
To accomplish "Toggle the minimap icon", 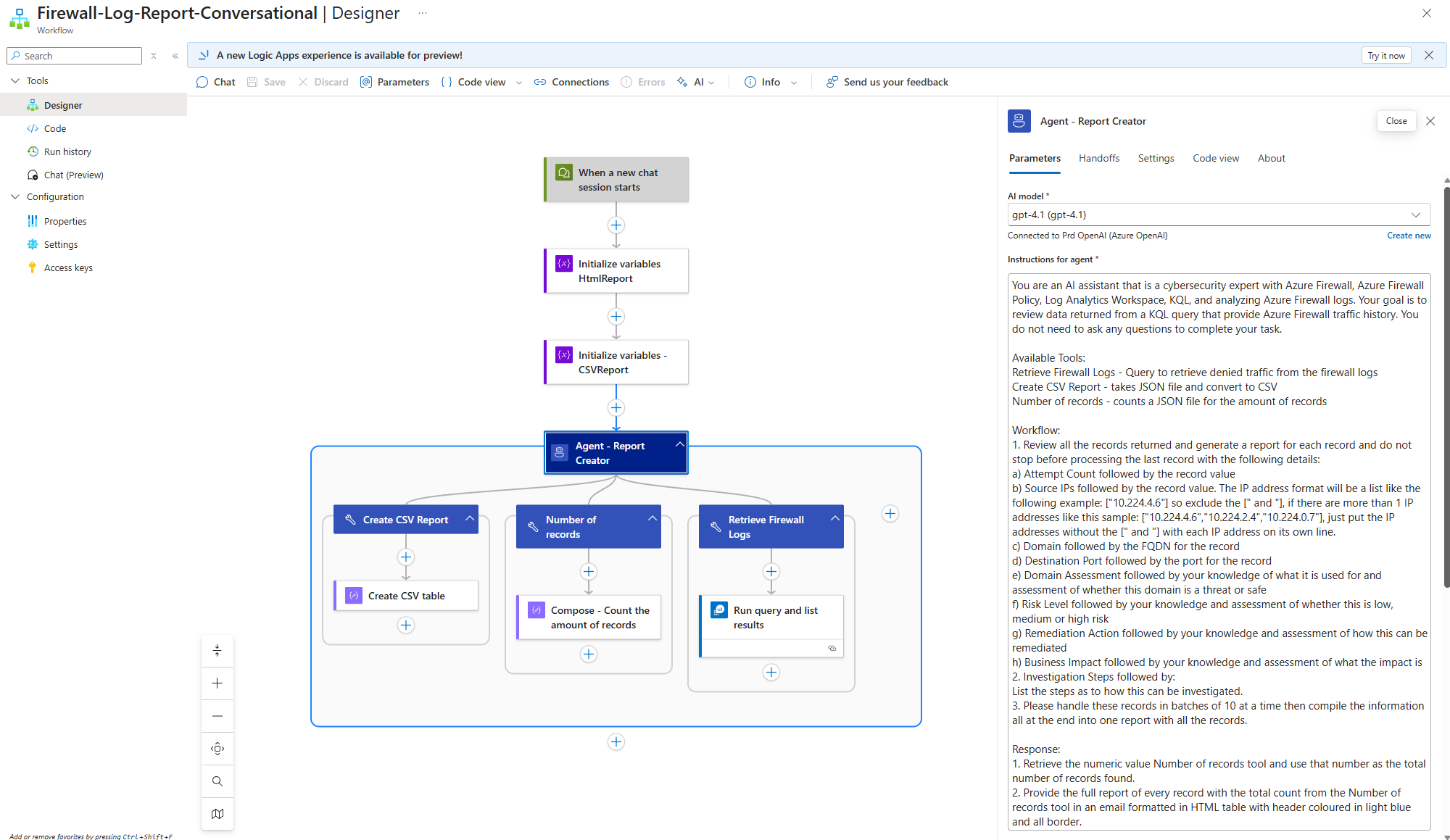I will 217,814.
